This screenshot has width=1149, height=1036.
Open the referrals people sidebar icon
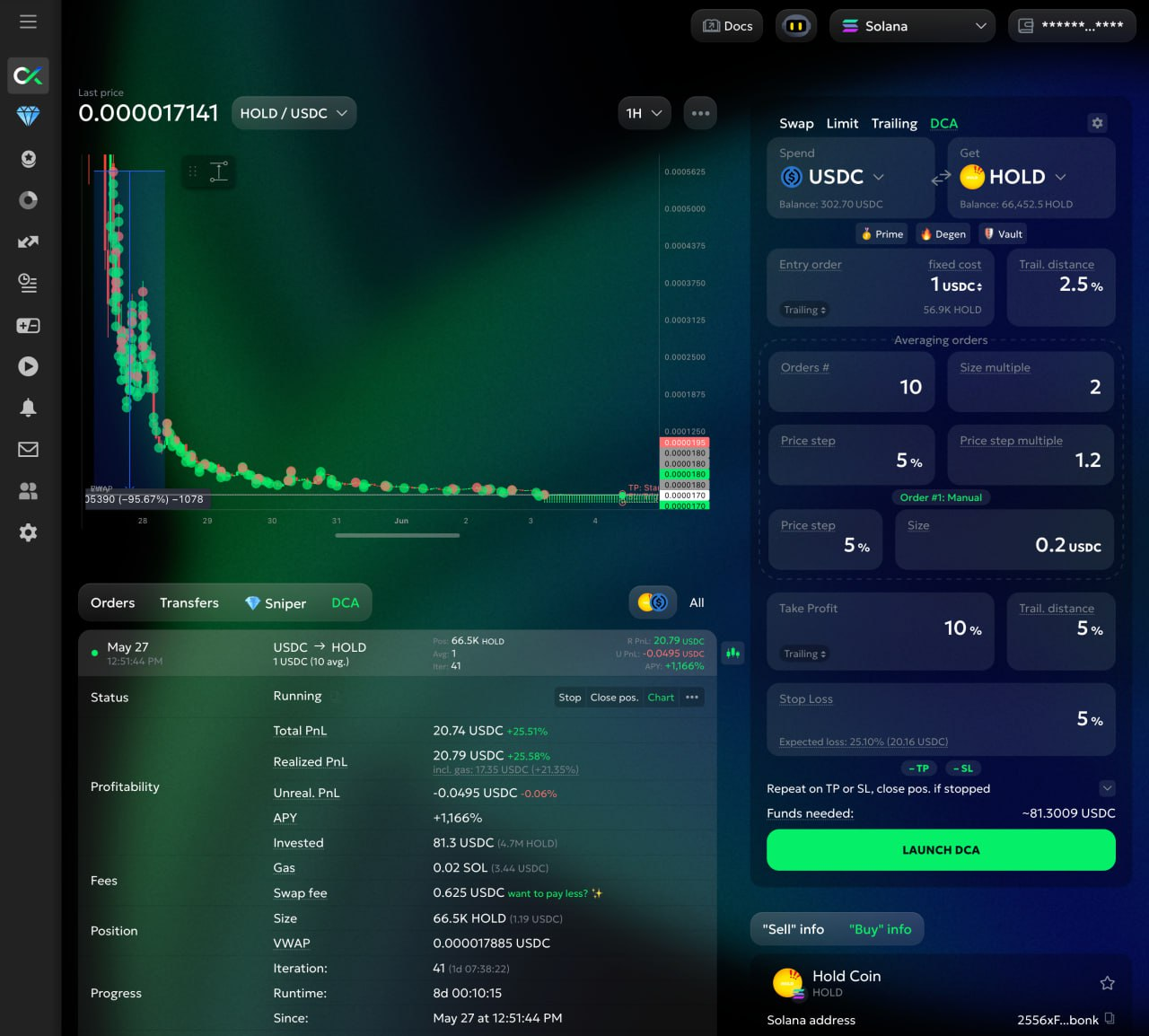click(x=28, y=491)
